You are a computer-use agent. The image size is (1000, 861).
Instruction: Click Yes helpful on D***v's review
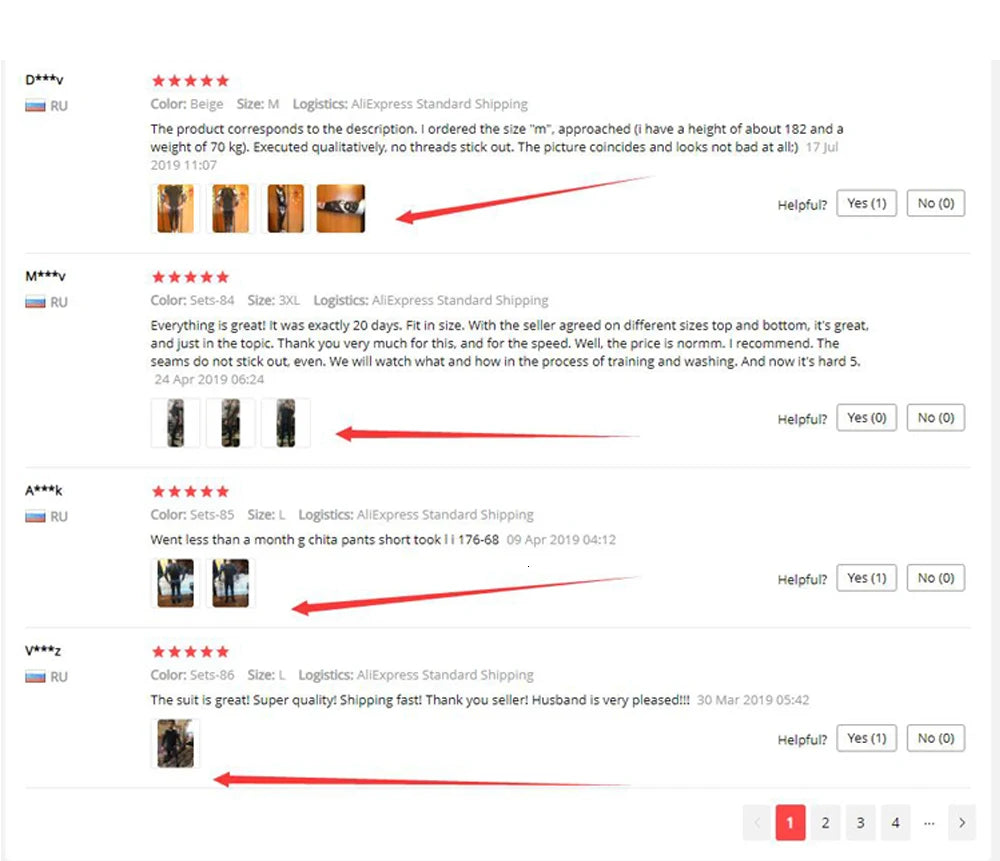[x=866, y=203]
